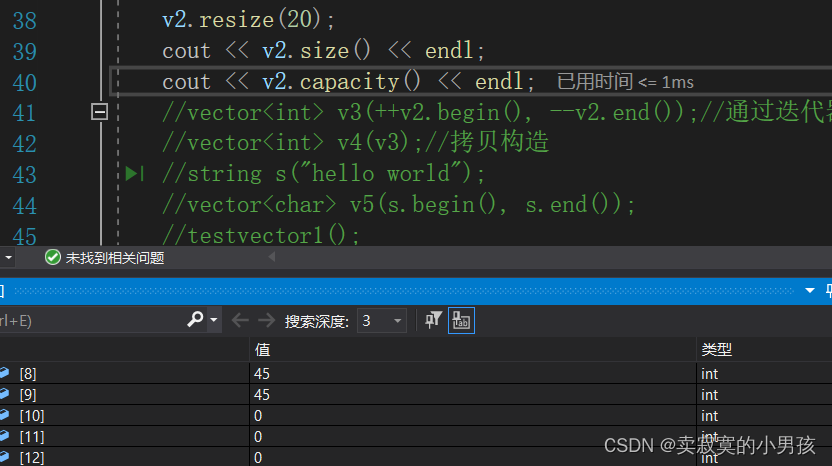Go back to previous search result
This screenshot has height=466, width=832.
click(x=240, y=321)
